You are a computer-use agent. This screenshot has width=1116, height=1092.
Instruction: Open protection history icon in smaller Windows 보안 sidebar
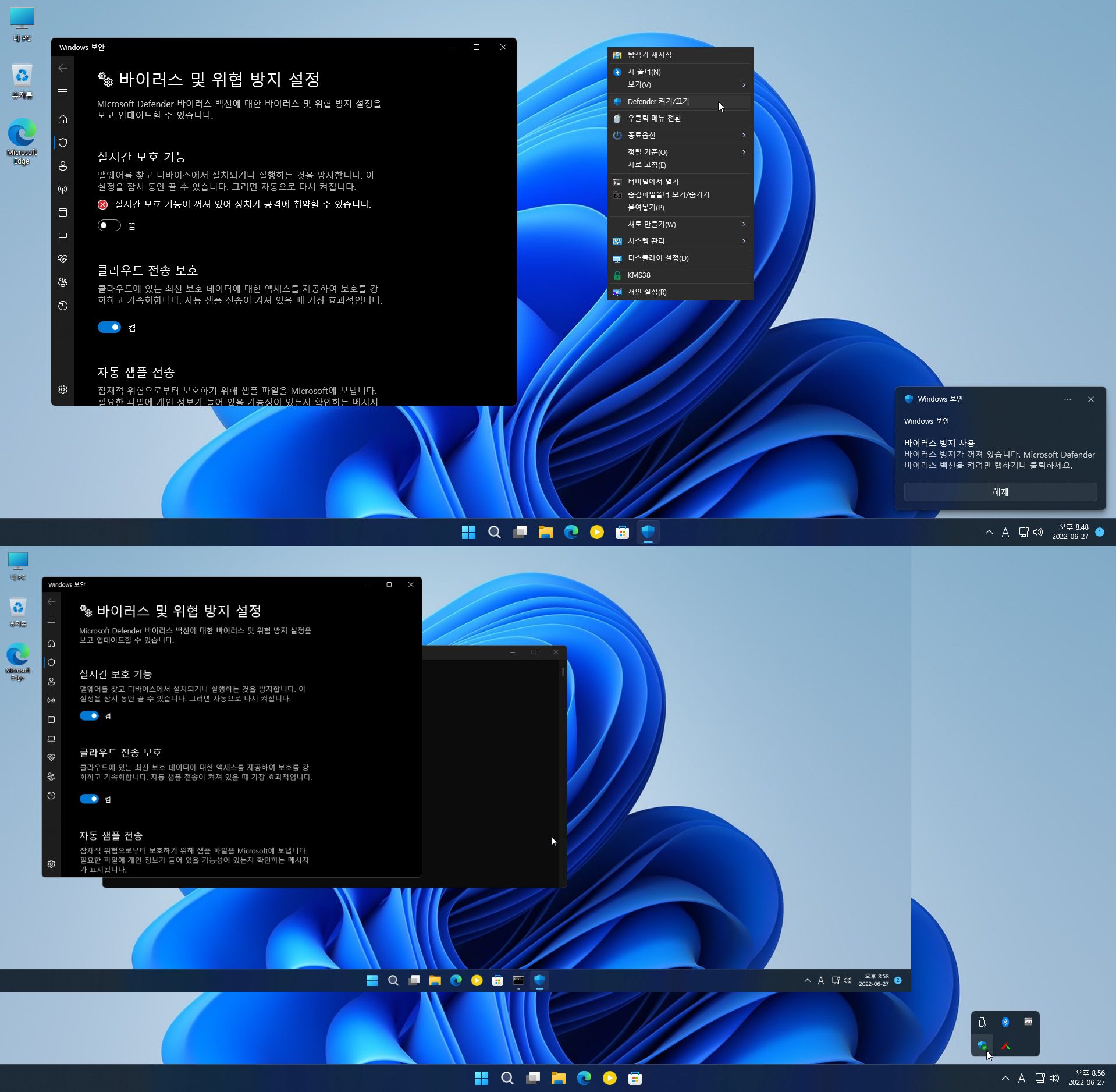click(51, 796)
